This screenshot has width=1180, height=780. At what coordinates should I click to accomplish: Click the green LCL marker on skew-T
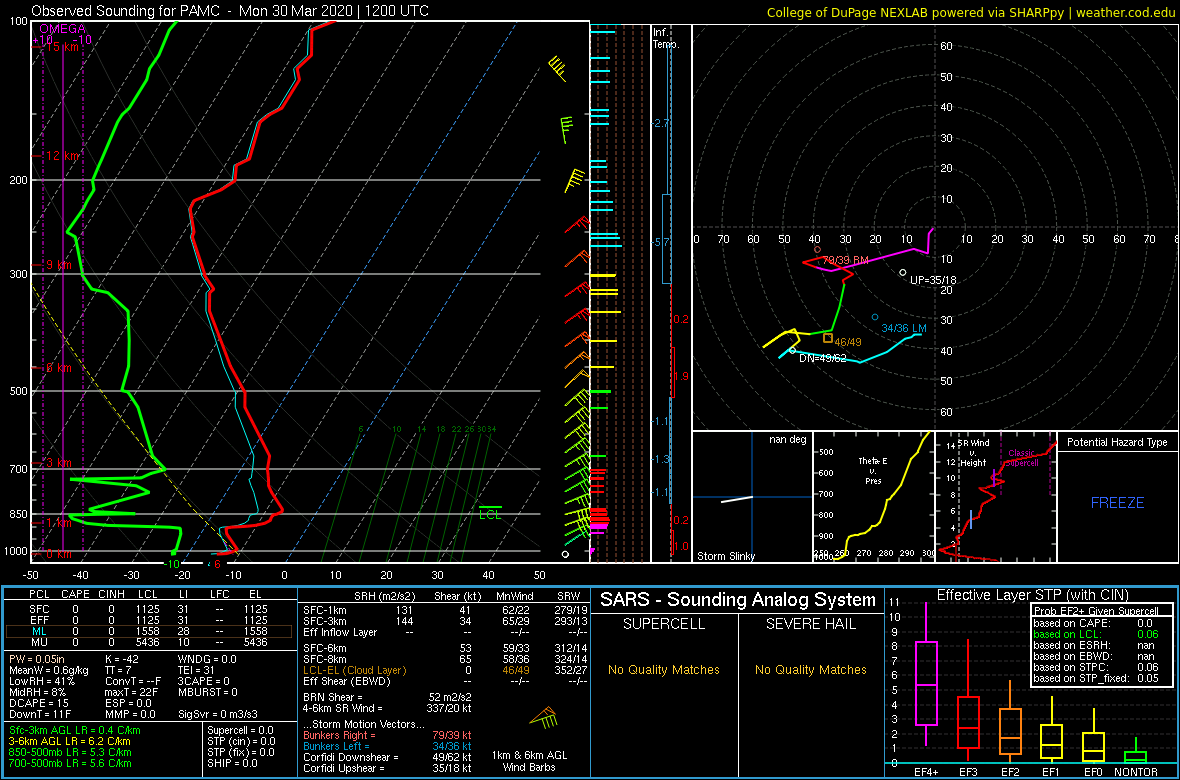490,513
